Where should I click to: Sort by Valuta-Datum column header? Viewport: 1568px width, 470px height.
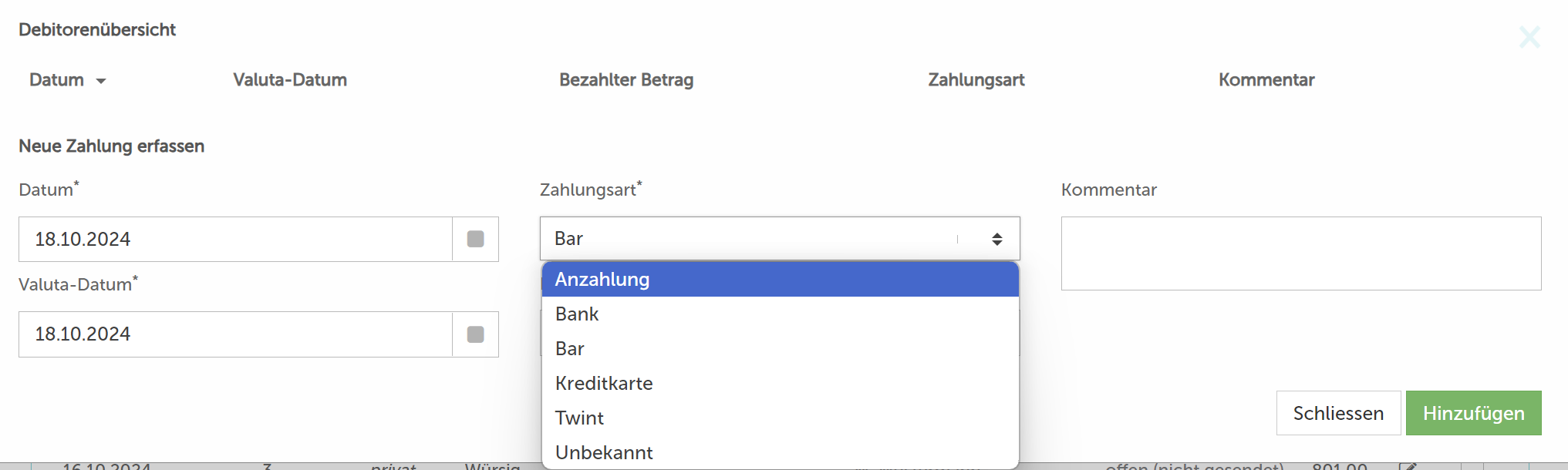point(290,79)
